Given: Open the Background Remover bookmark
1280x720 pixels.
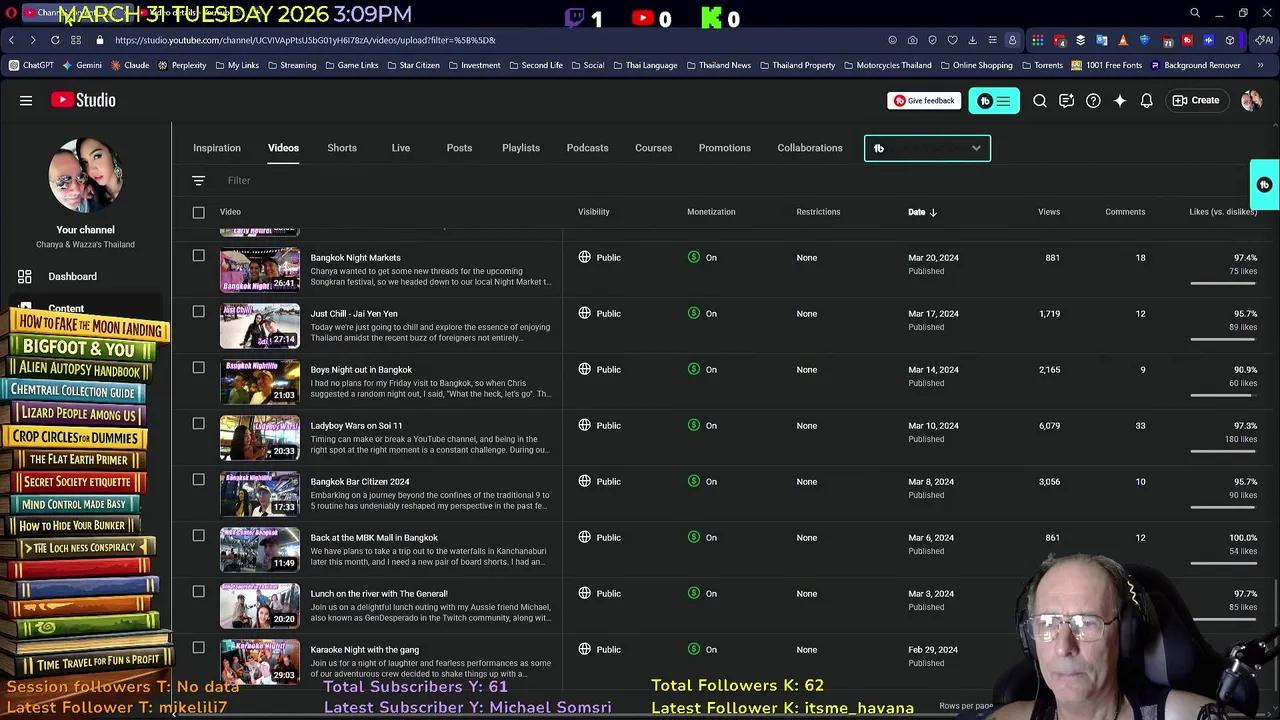Looking at the screenshot, I should pos(1195,65).
